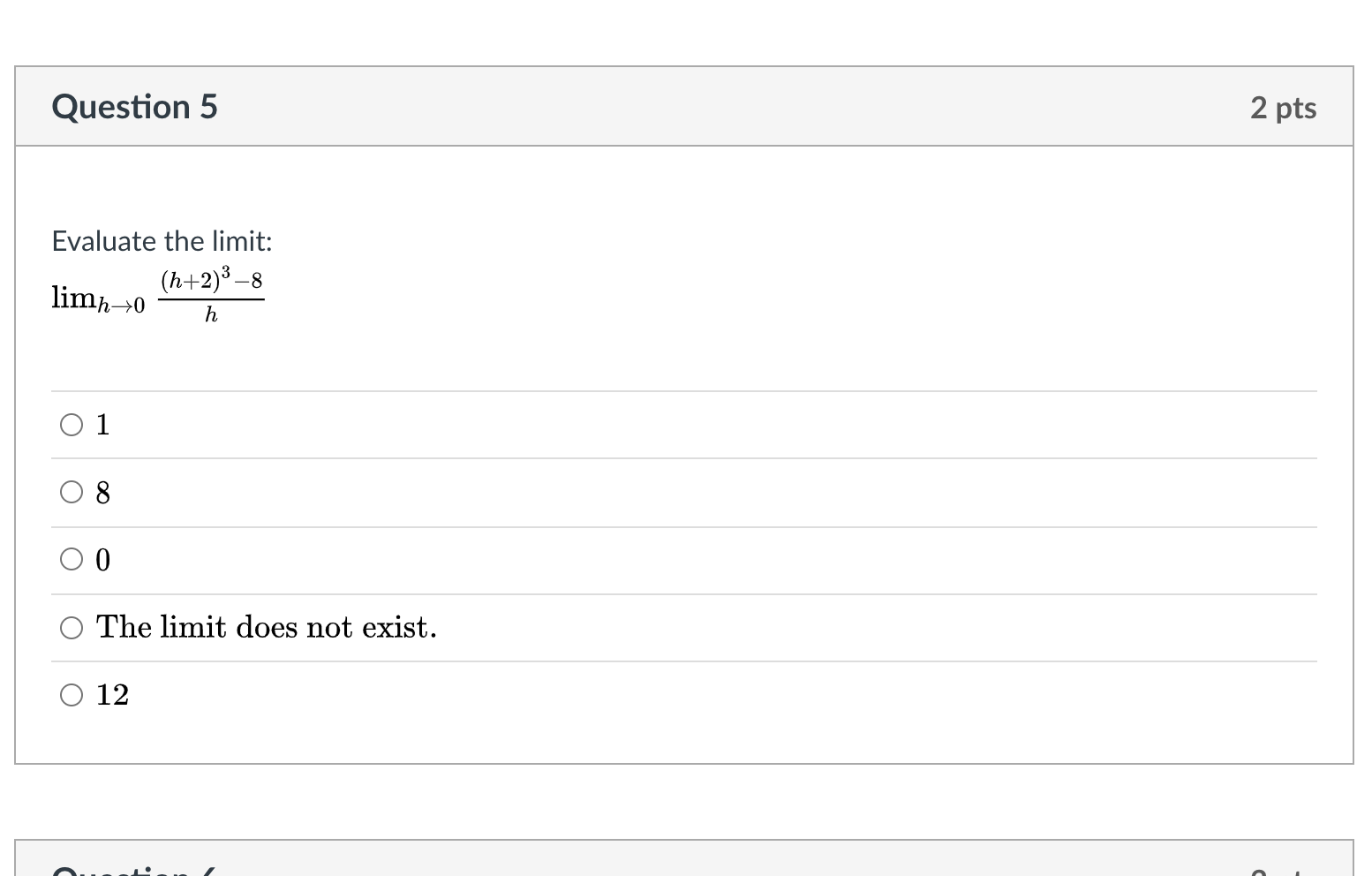Image resolution: width=1372 pixels, height=876 pixels.
Task: Click the limit expression formula
Action: point(157,295)
